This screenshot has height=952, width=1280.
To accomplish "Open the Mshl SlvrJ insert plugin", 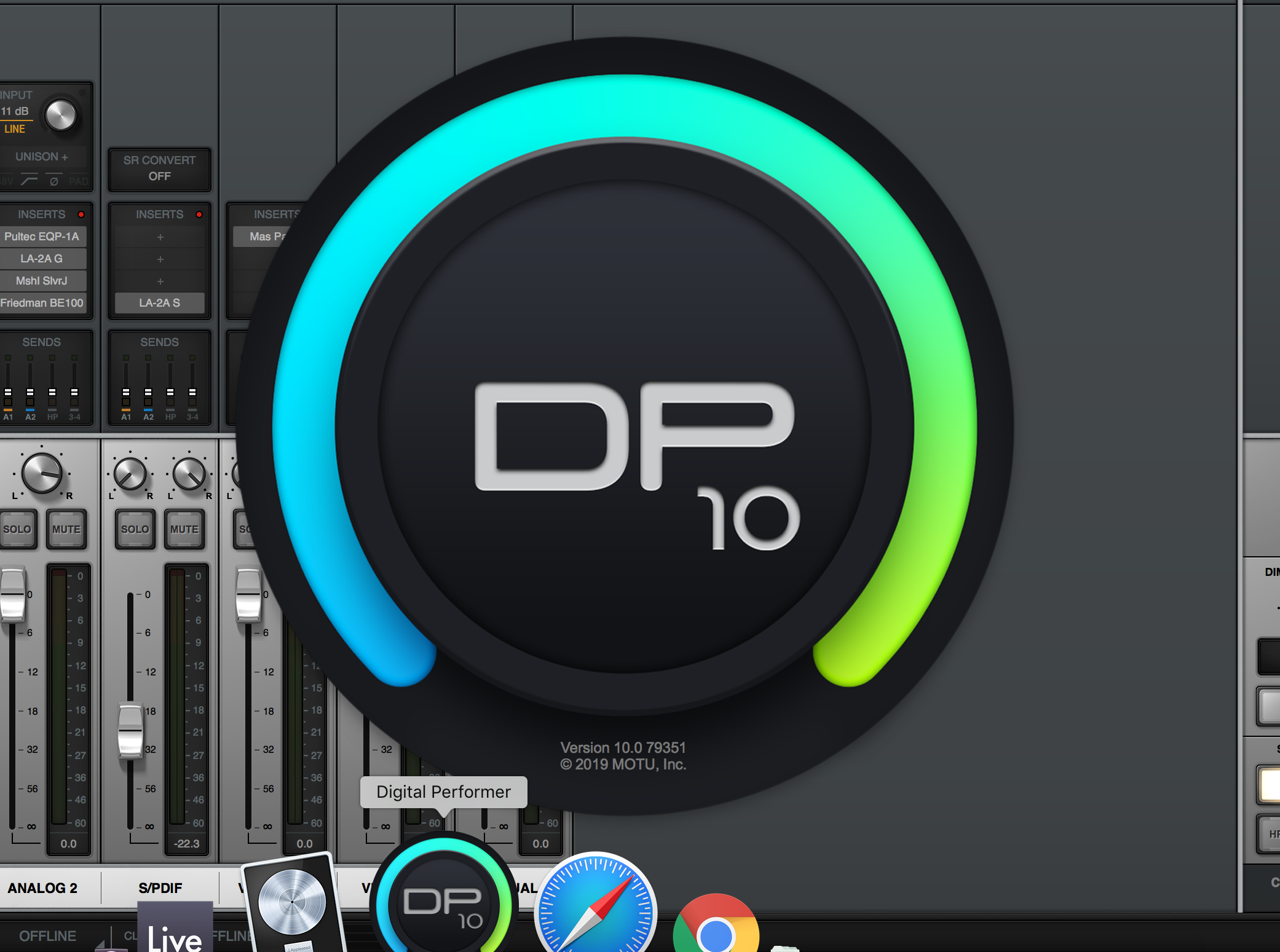I will tap(42, 281).
